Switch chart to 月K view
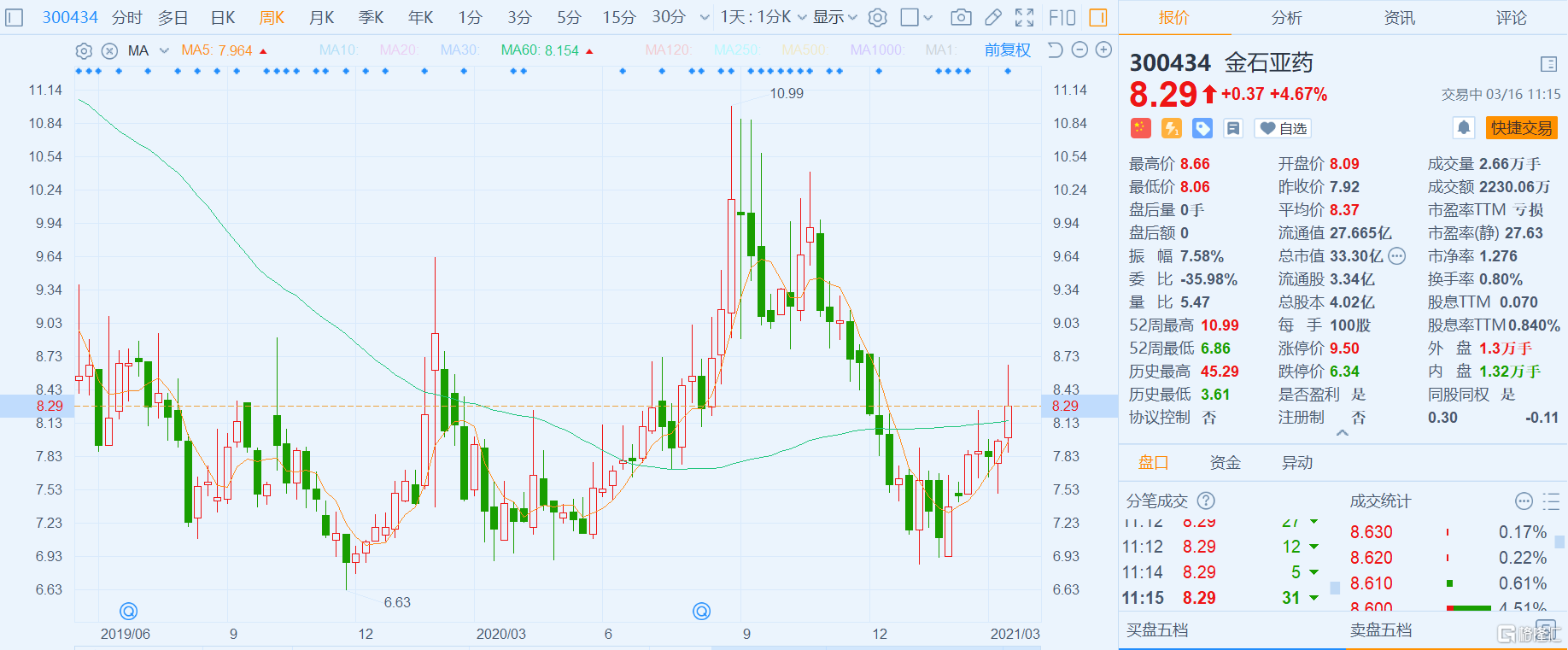The height and width of the screenshot is (650, 1568). (x=322, y=17)
